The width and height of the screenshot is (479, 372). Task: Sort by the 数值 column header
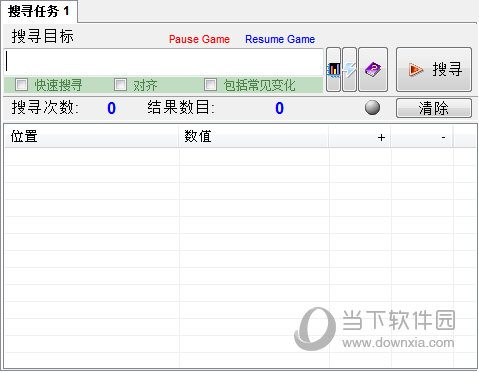[253, 136]
